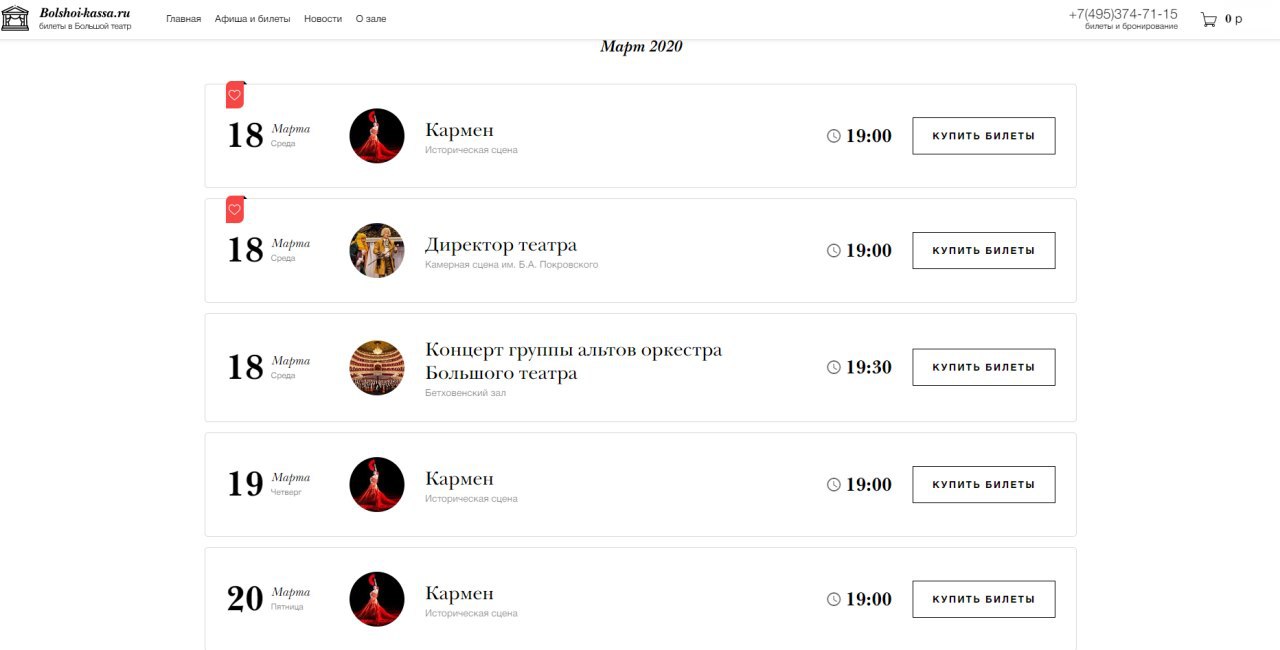Open the shopping cart icon
1280x650 pixels.
[1209, 19]
